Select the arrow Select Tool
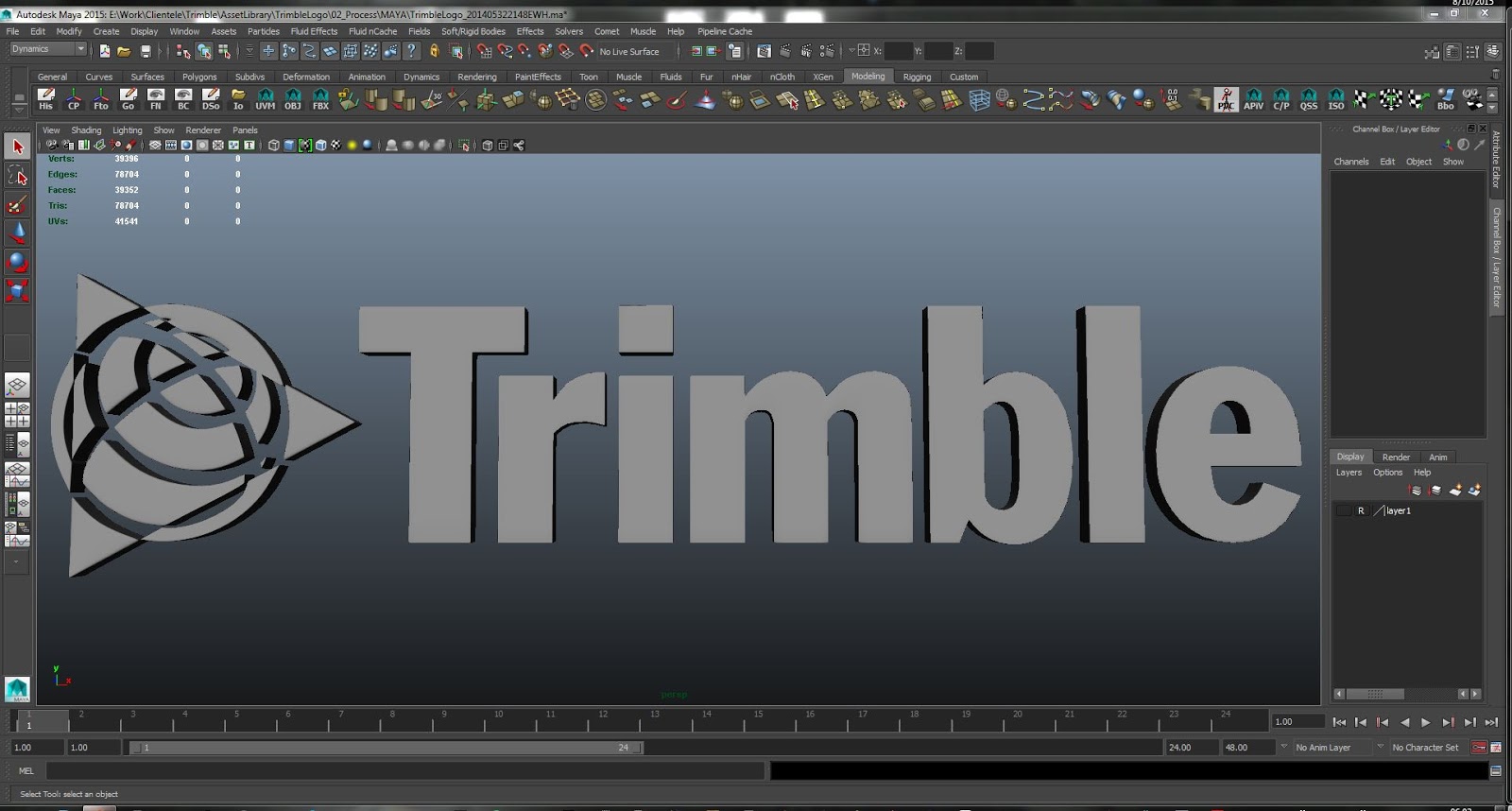This screenshot has height=811, width=1512. click(17, 147)
